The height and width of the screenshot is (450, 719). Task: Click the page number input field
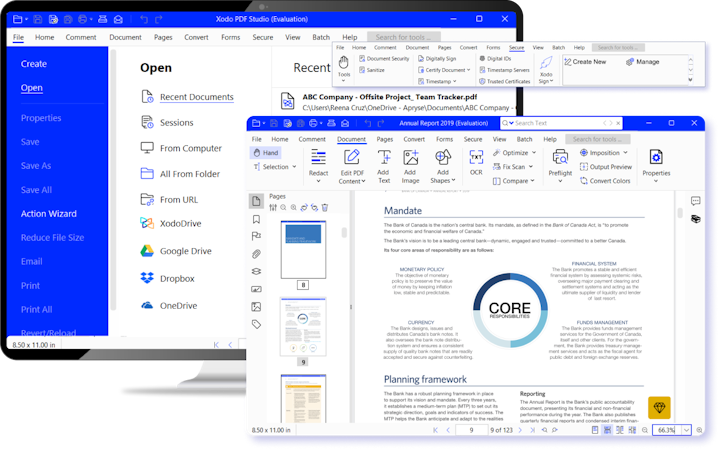click(471, 430)
